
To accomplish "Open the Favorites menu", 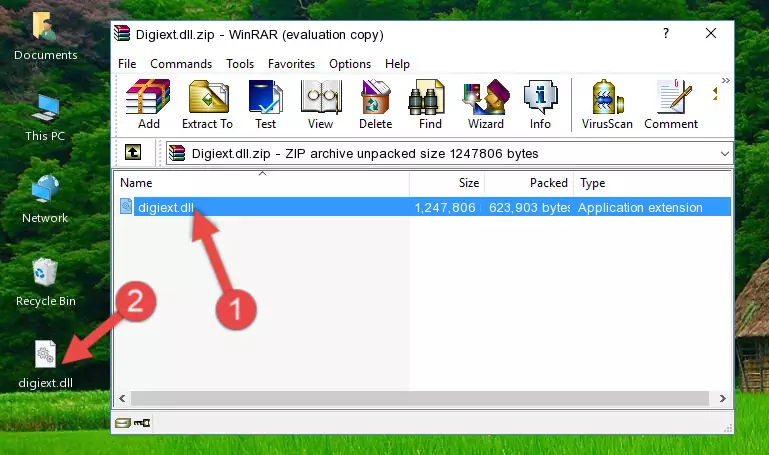I will [x=291, y=64].
